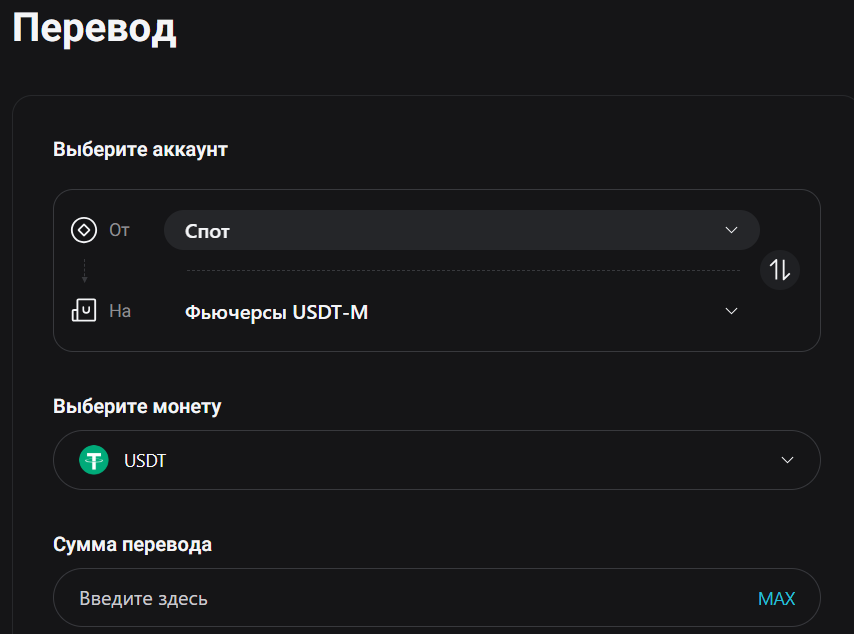Click the Перевод page title
The width and height of the screenshot is (854, 634).
coord(95,28)
